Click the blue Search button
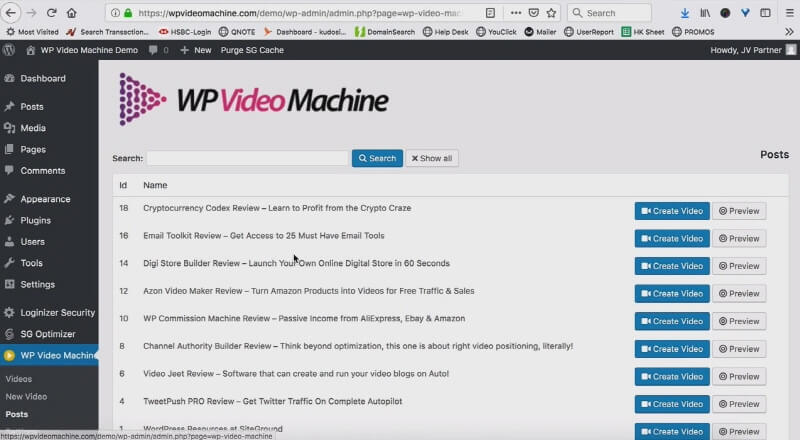Screen dimensions: 800x440 (x=377, y=158)
